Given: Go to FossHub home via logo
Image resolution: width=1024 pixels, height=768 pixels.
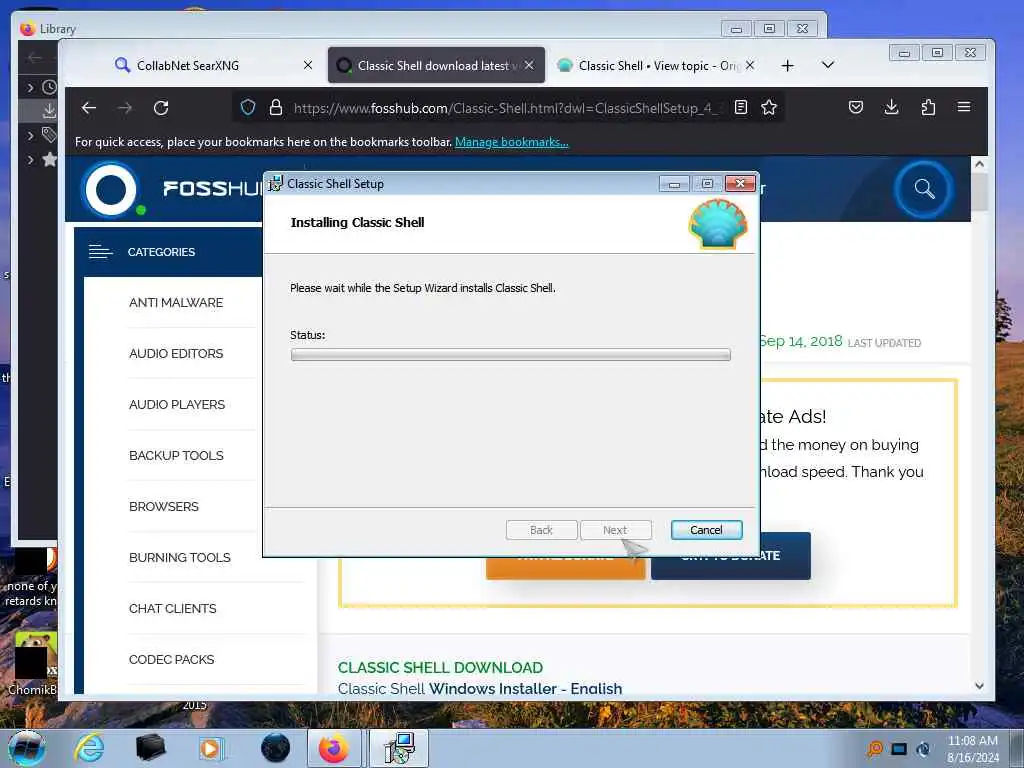Looking at the screenshot, I should pos(111,189).
